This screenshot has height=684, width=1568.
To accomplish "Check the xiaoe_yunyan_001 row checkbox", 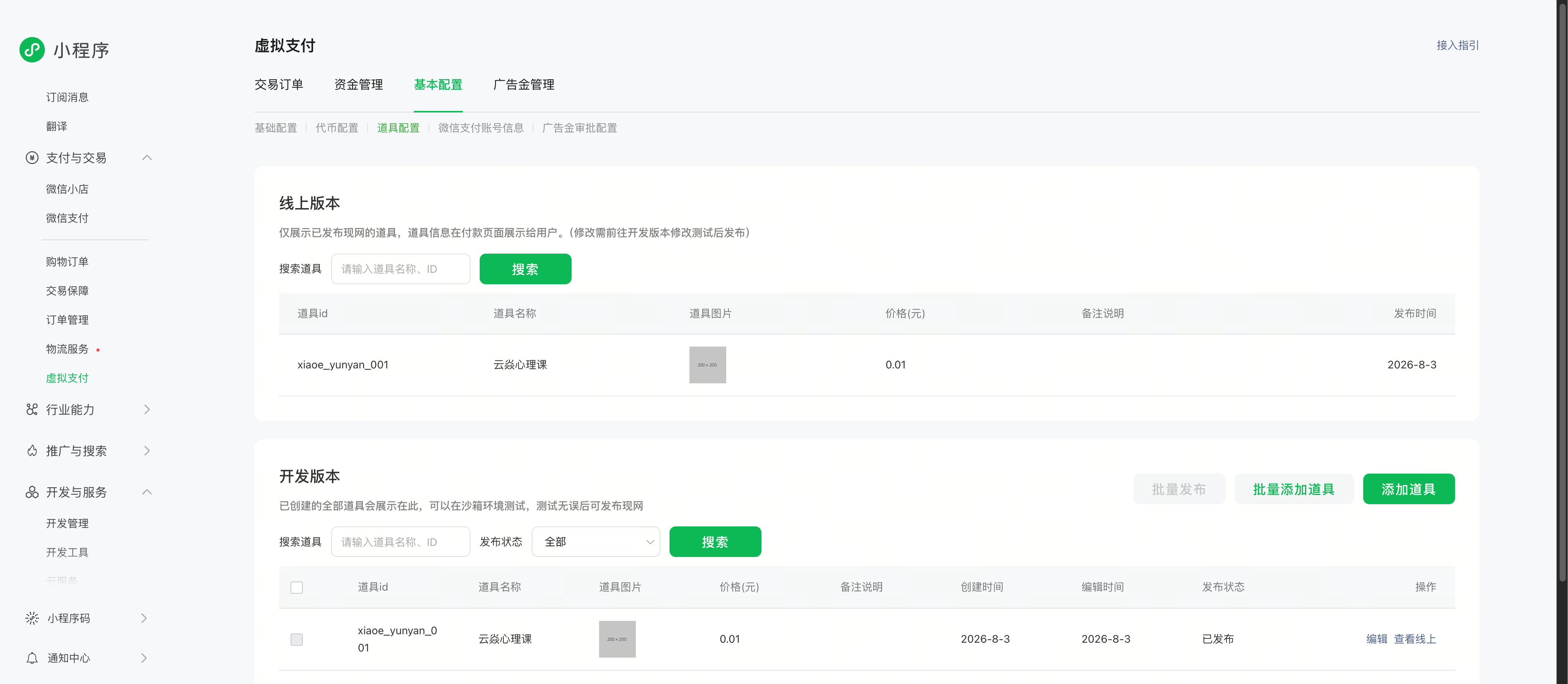I will [297, 640].
